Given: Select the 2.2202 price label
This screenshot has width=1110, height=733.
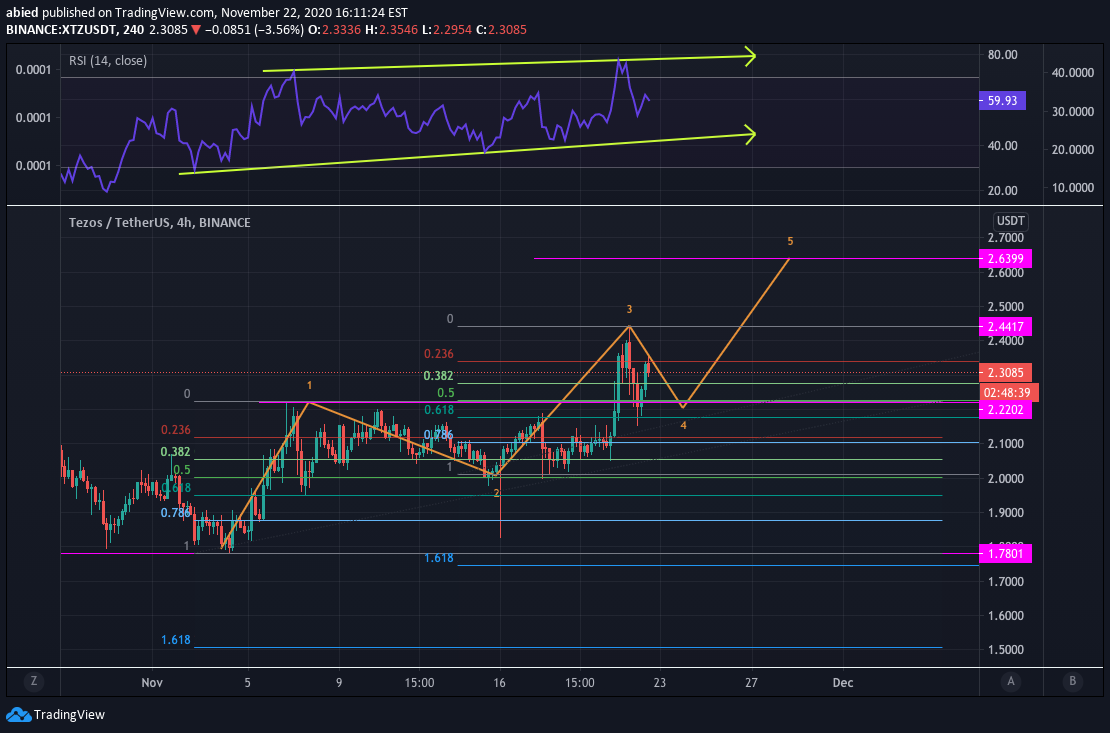Looking at the screenshot, I should [x=1005, y=409].
